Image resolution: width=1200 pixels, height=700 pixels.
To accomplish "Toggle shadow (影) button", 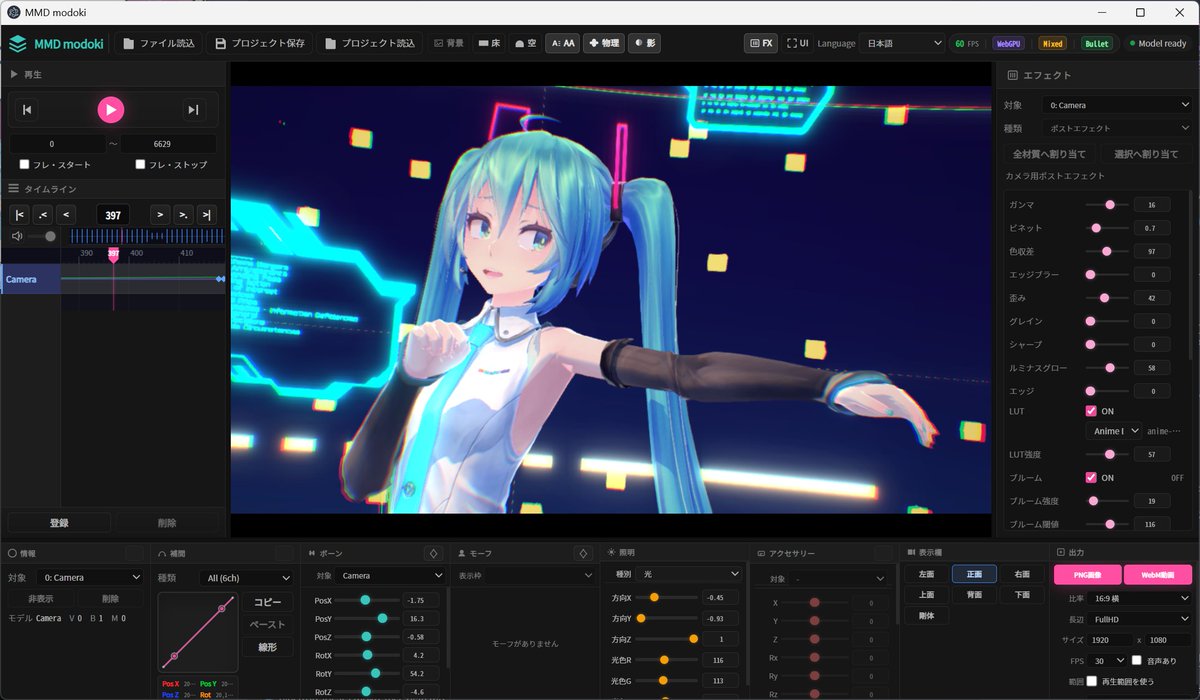I will (644, 44).
